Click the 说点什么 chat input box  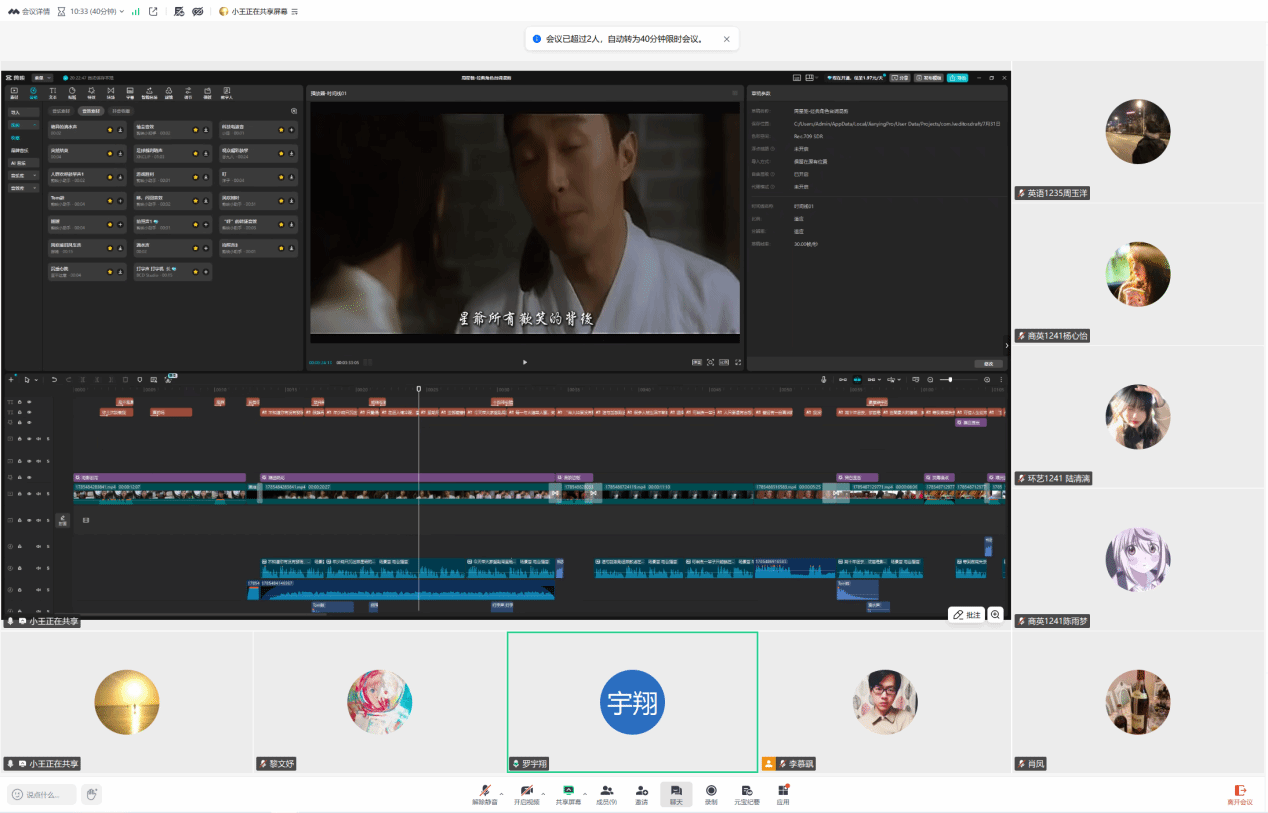pos(42,794)
